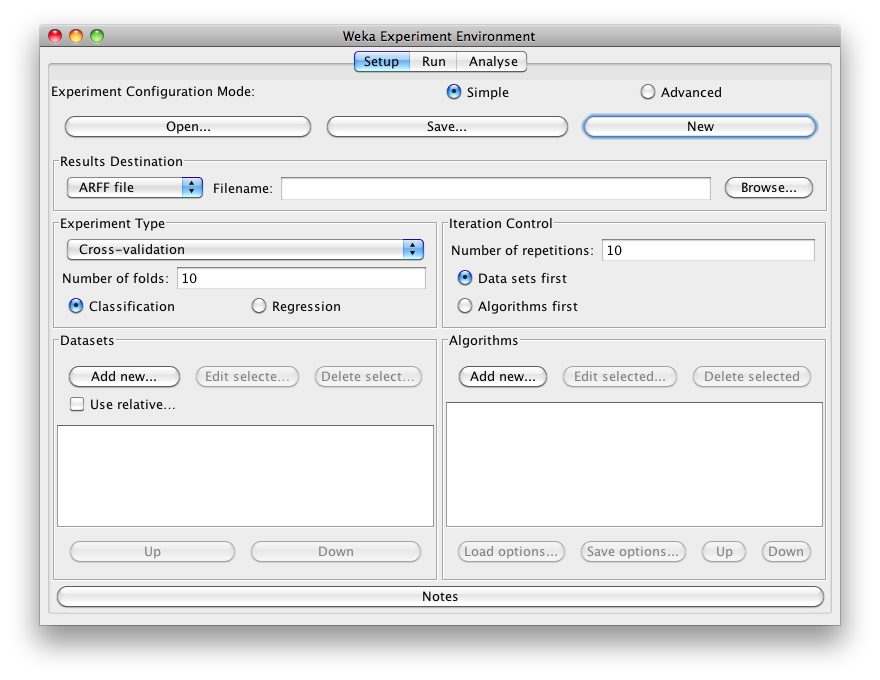880x680 pixels.
Task: Click Load options... button
Action: point(511,552)
